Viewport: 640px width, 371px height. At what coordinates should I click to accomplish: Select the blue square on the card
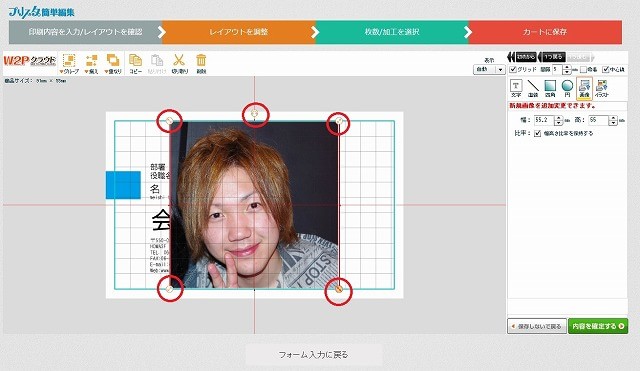[x=123, y=185]
